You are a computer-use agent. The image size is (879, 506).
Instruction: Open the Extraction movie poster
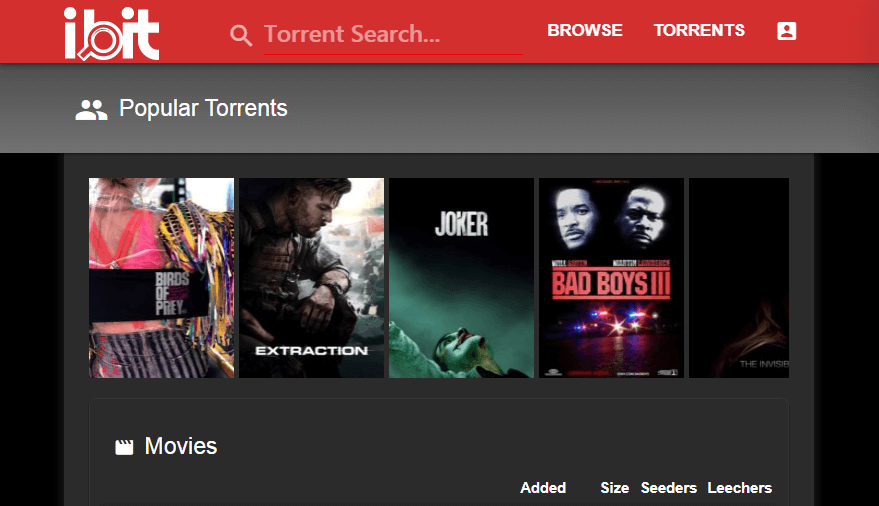pyautogui.click(x=312, y=278)
